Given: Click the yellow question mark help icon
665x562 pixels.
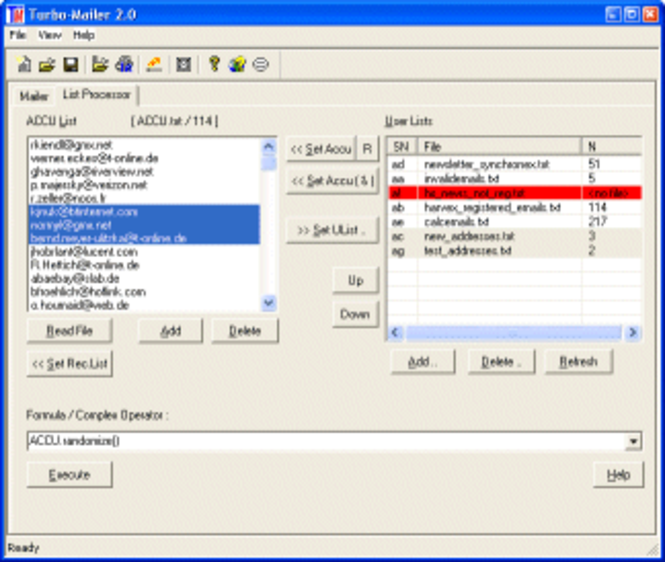Looking at the screenshot, I should (x=214, y=64).
